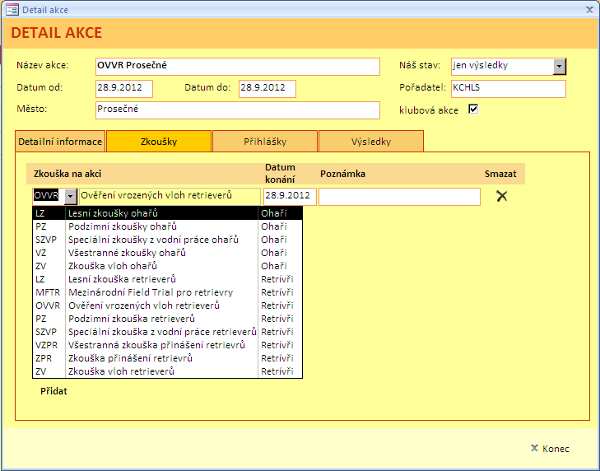Open the Náš stav dropdown
Viewport: 600px width, 471px height.
click(559, 67)
